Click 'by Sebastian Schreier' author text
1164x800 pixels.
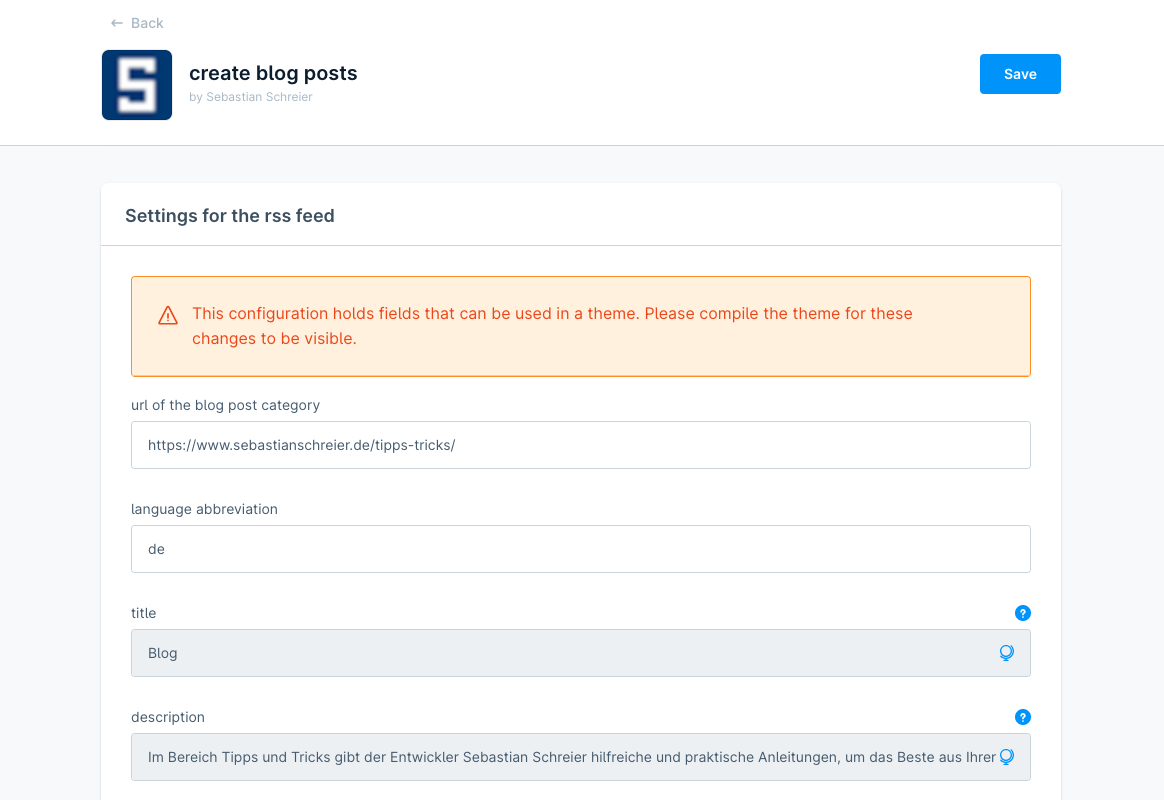point(251,97)
